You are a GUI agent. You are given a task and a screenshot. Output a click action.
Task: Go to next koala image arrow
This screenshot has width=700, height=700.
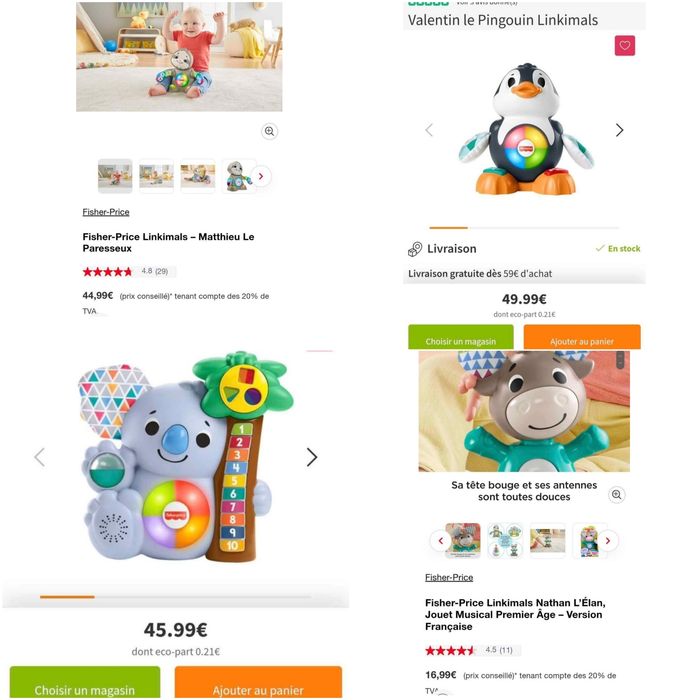pos(312,457)
